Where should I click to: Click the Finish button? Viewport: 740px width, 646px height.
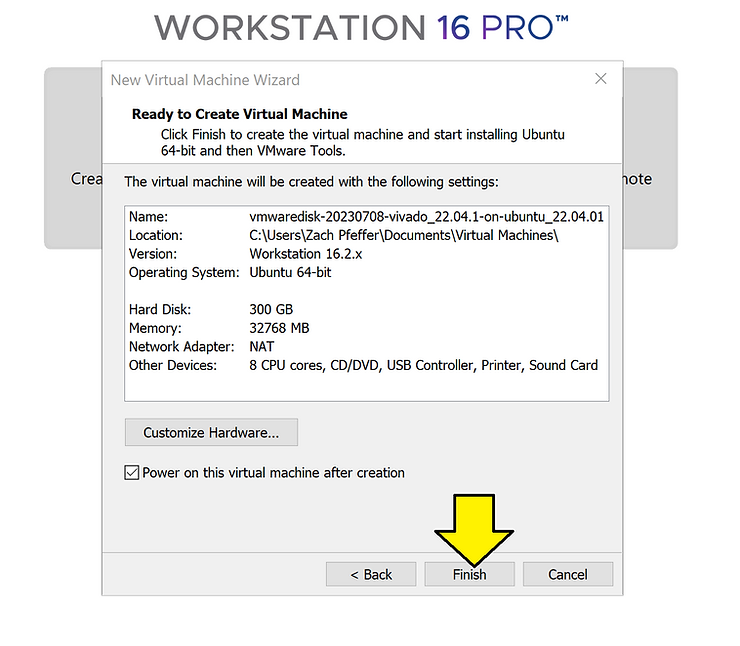click(469, 574)
